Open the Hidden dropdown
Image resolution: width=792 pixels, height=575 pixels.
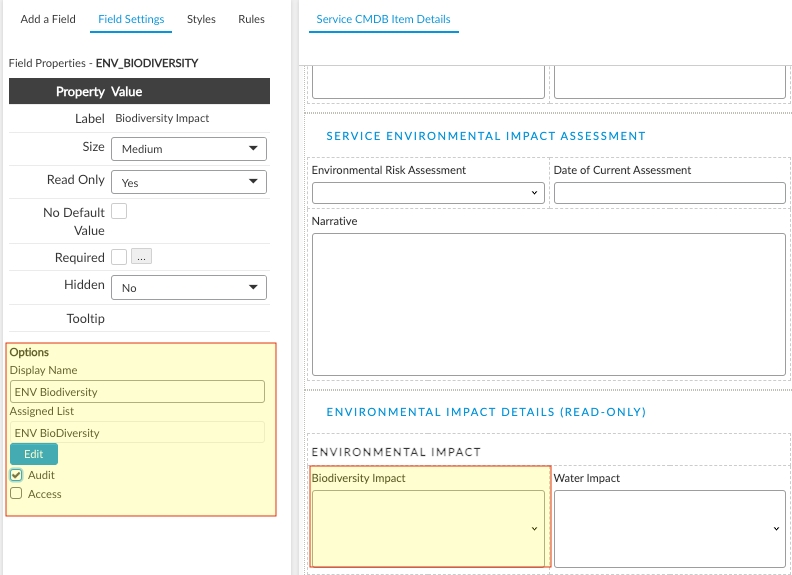click(x=188, y=287)
